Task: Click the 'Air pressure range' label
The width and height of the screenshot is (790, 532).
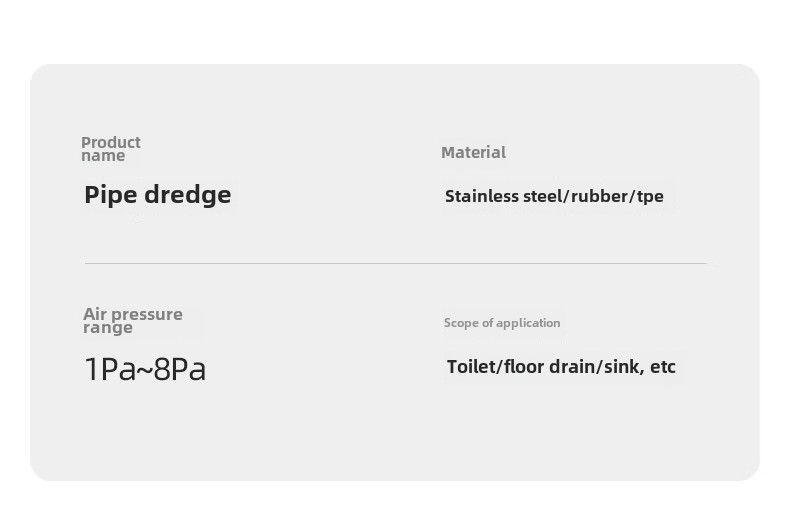Action: 133,321
